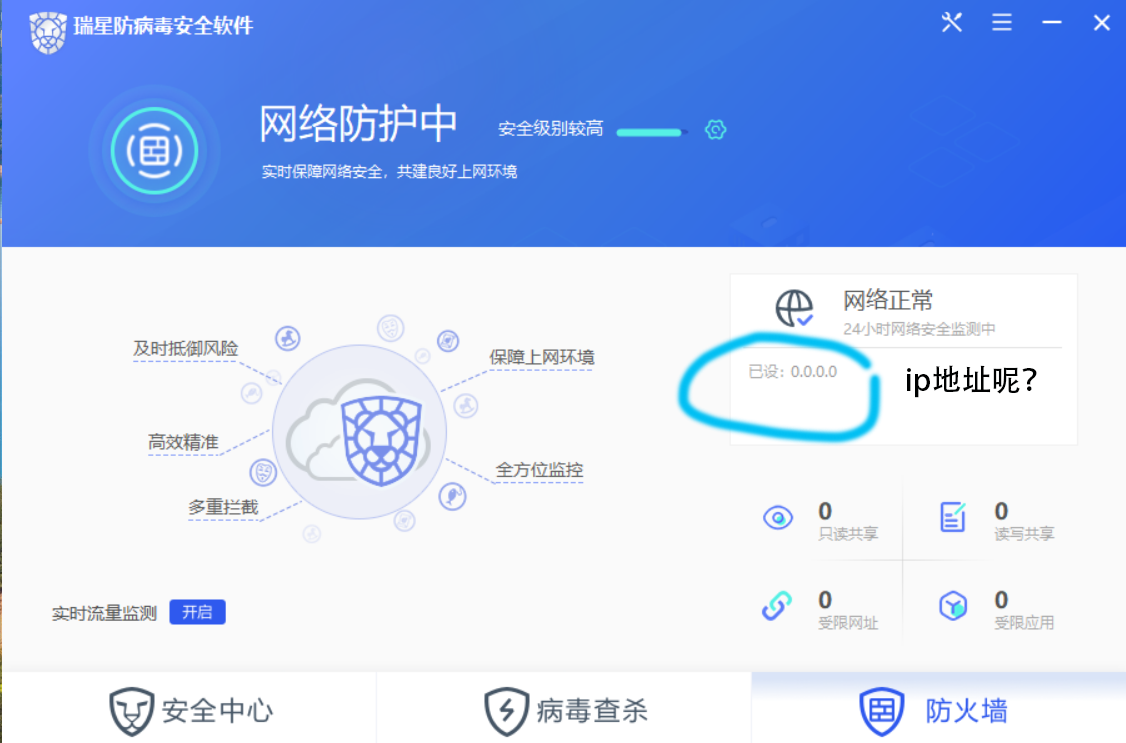Open the 只读共享 eye icon
This screenshot has width=1126, height=743.
click(x=778, y=518)
